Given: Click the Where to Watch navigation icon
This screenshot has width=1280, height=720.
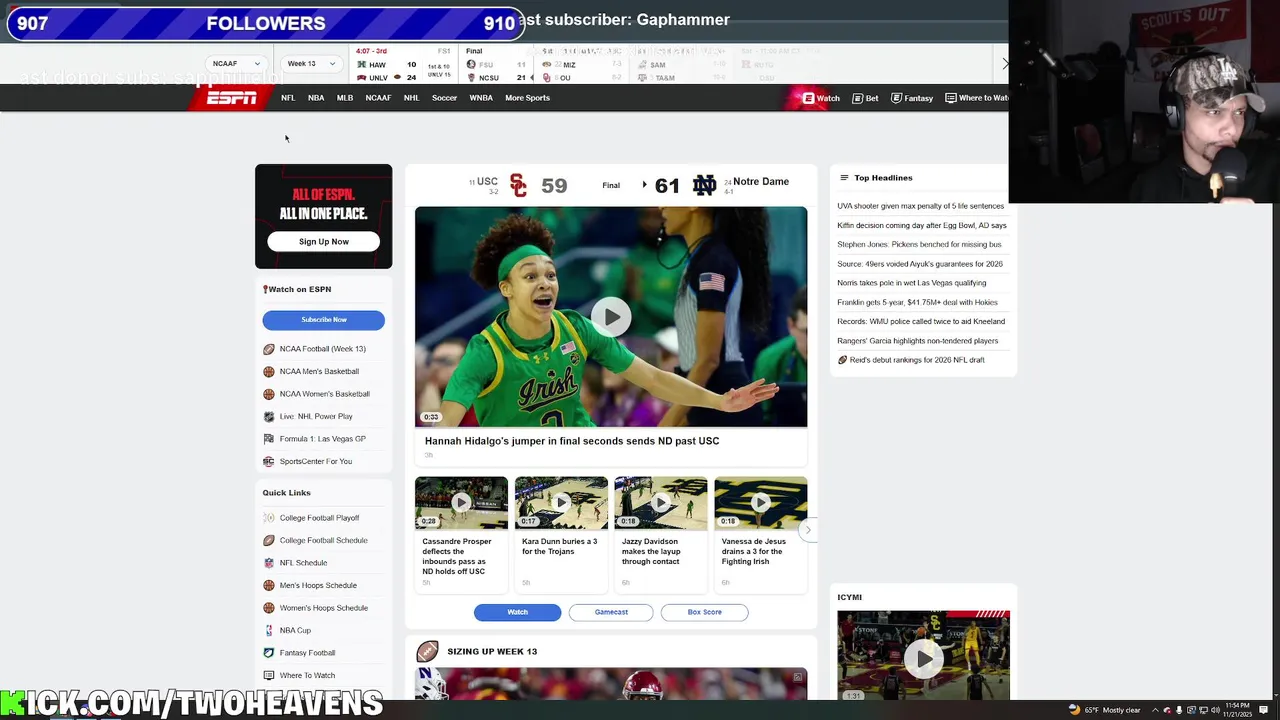Looking at the screenshot, I should pyautogui.click(x=951, y=98).
